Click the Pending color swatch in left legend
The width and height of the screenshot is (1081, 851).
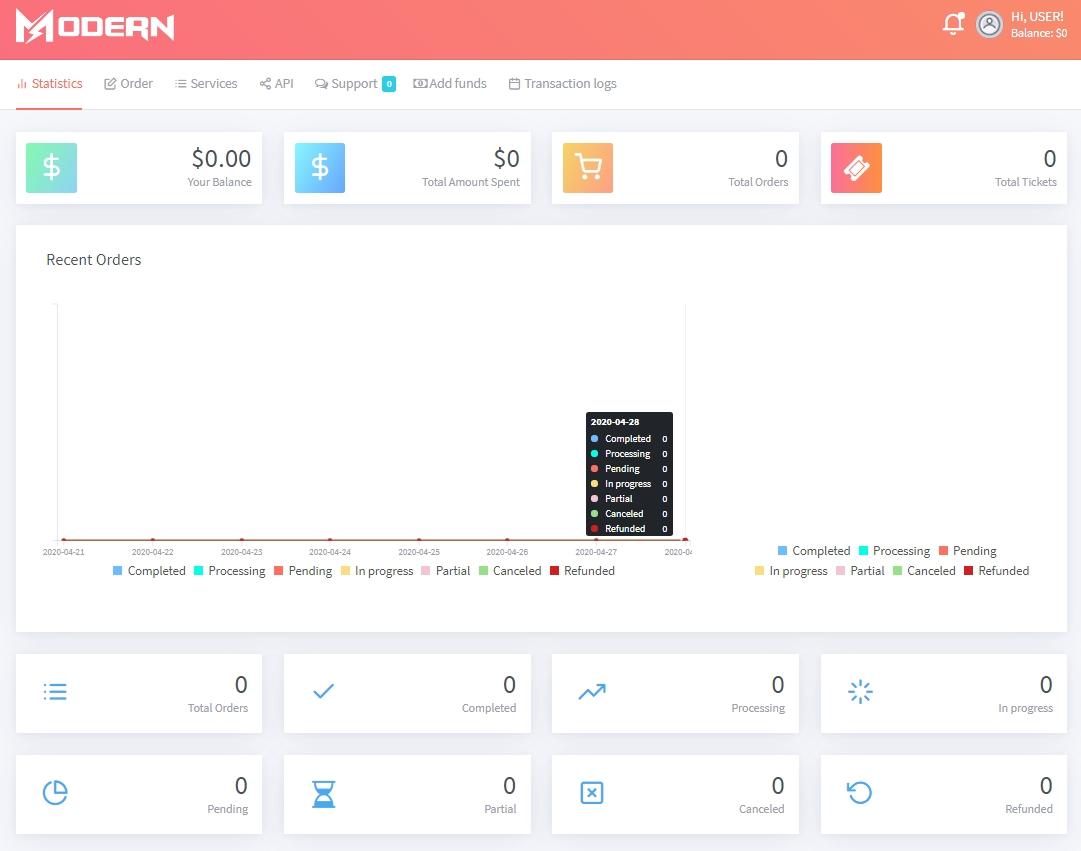tap(279, 571)
